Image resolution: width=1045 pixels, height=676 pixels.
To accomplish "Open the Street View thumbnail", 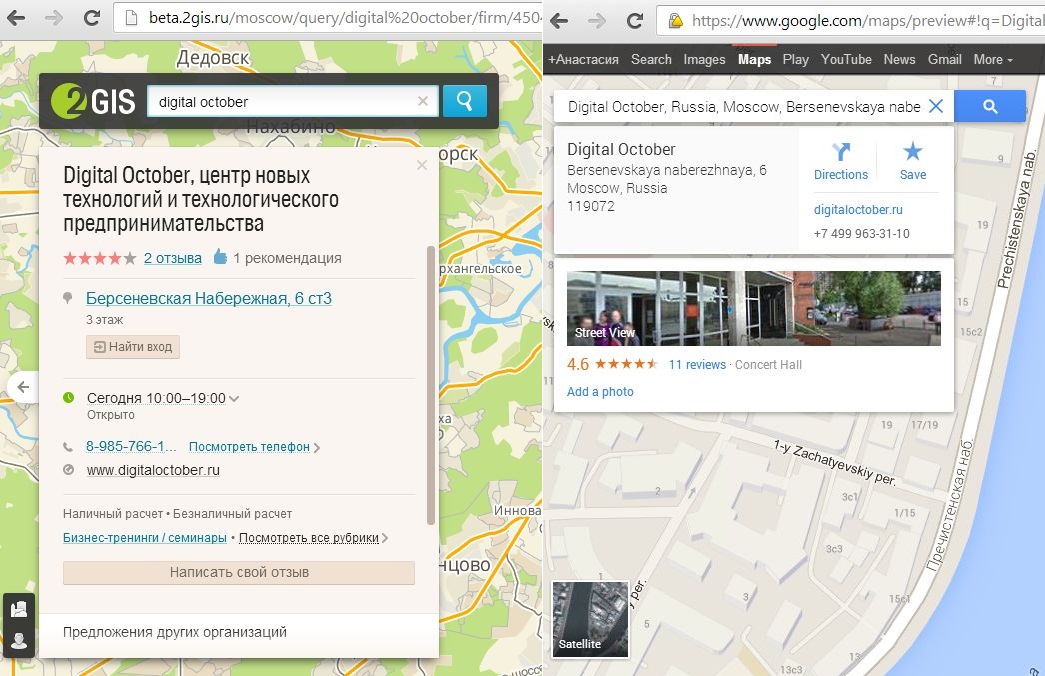I will point(753,308).
